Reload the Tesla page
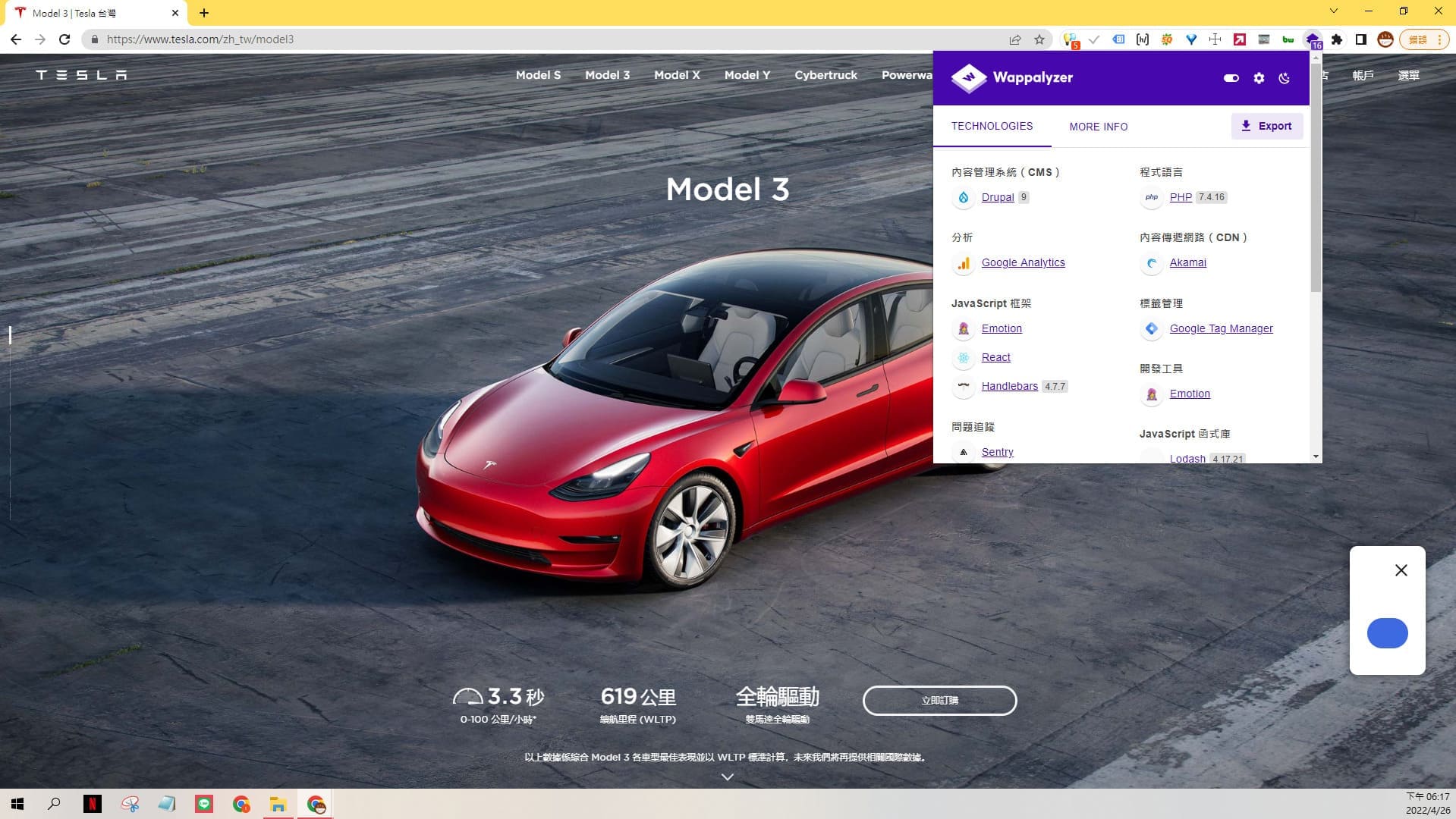The image size is (1456, 819). coord(64,39)
